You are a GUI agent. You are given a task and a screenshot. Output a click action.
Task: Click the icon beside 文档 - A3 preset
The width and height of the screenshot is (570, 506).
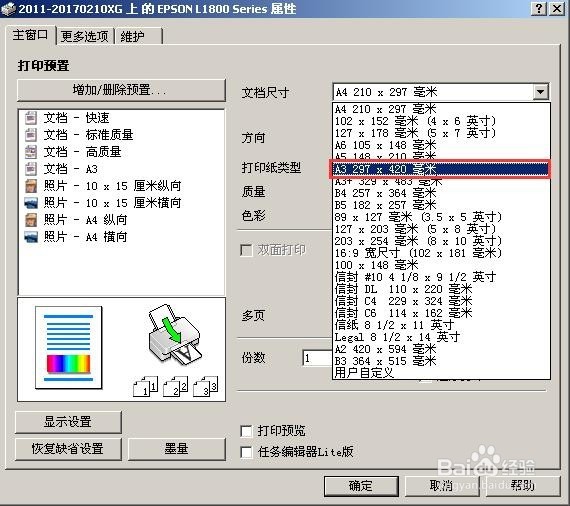click(31, 169)
